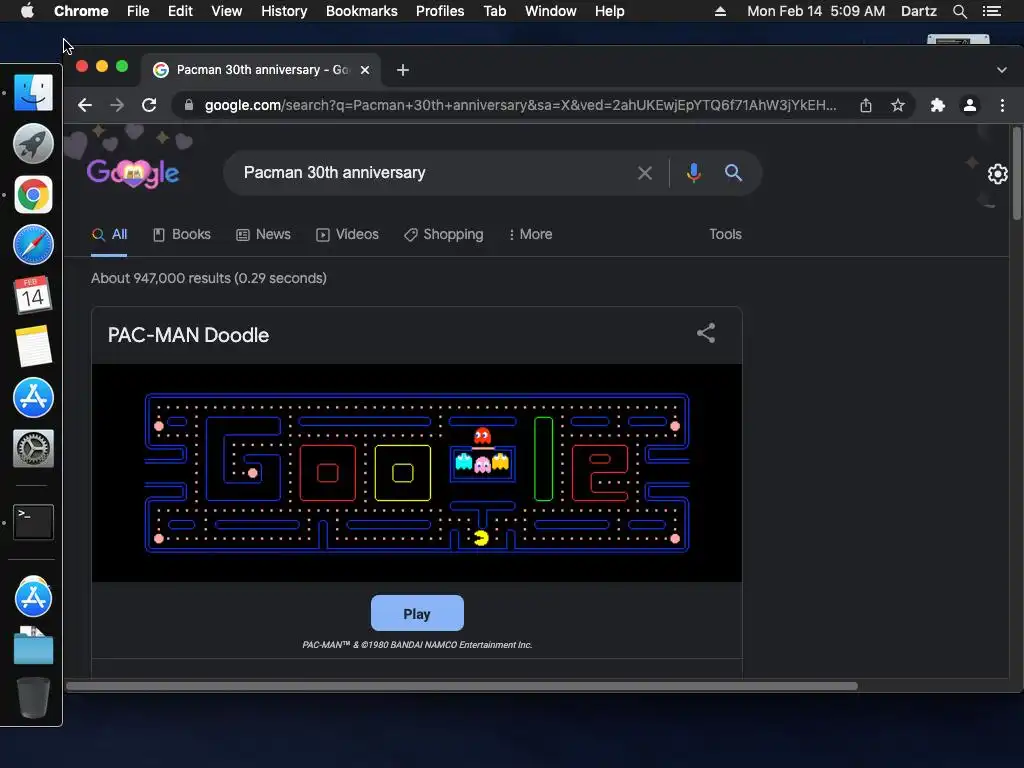Viewport: 1024px width, 768px height.
Task: Click Chrome icon in the dock
Action: [x=33, y=194]
